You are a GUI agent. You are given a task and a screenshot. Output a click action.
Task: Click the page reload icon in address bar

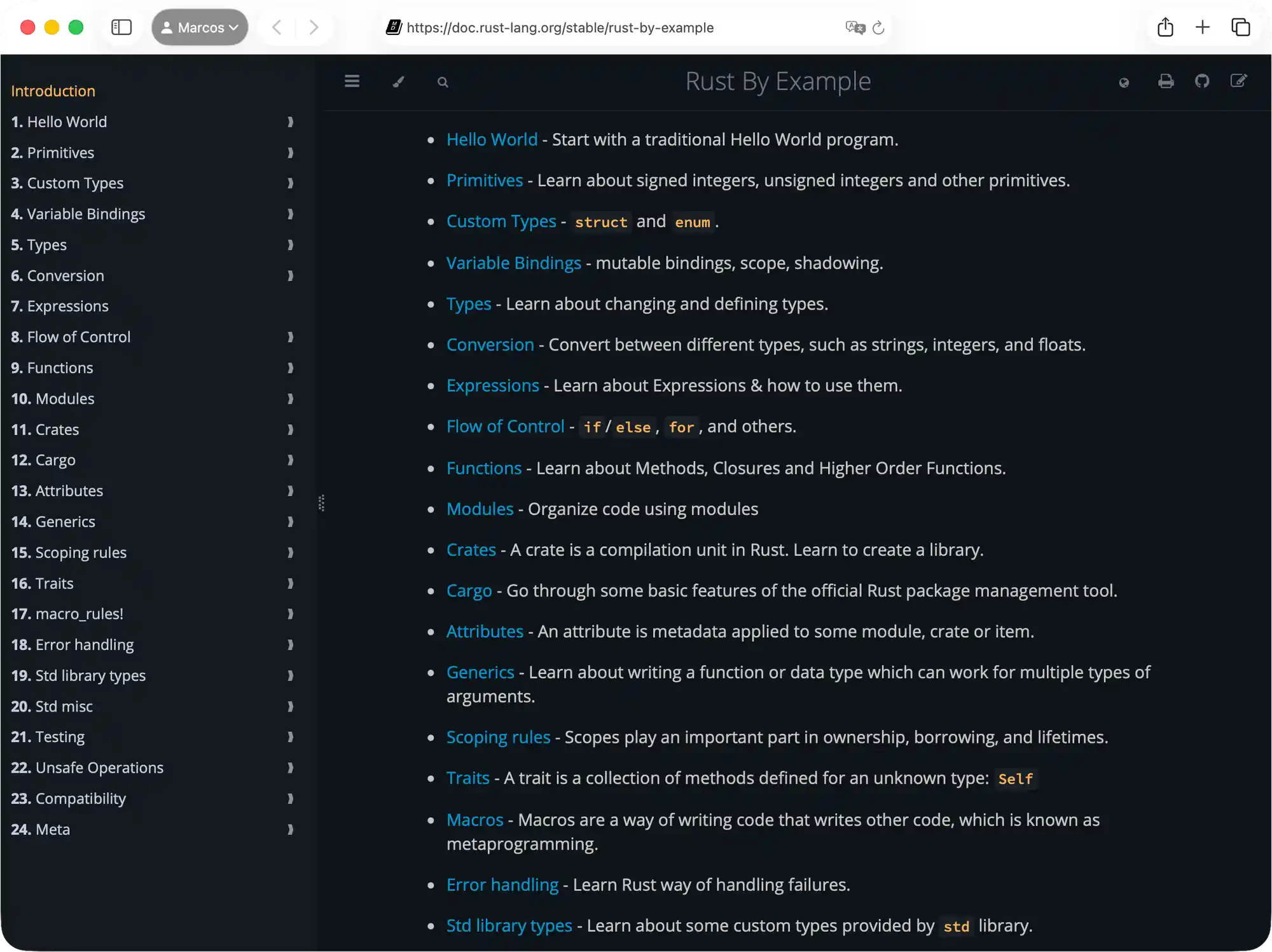point(879,27)
